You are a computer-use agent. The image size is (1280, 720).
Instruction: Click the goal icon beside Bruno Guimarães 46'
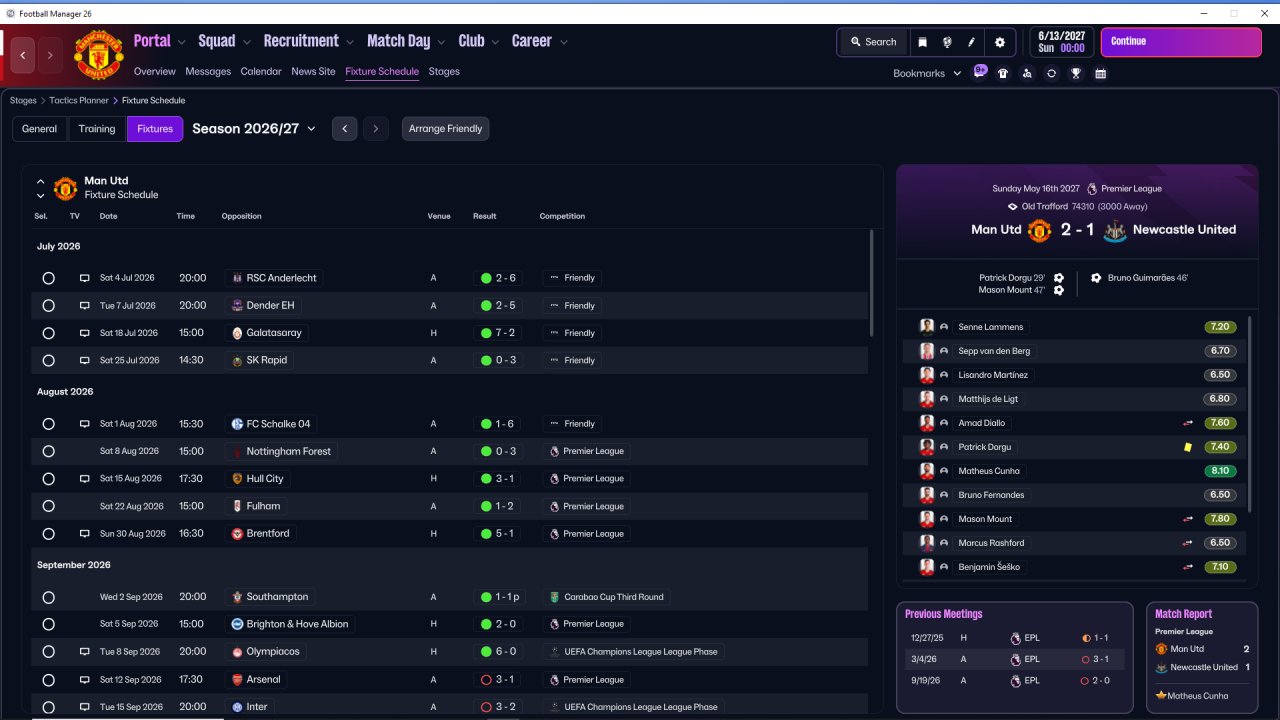click(x=1096, y=278)
